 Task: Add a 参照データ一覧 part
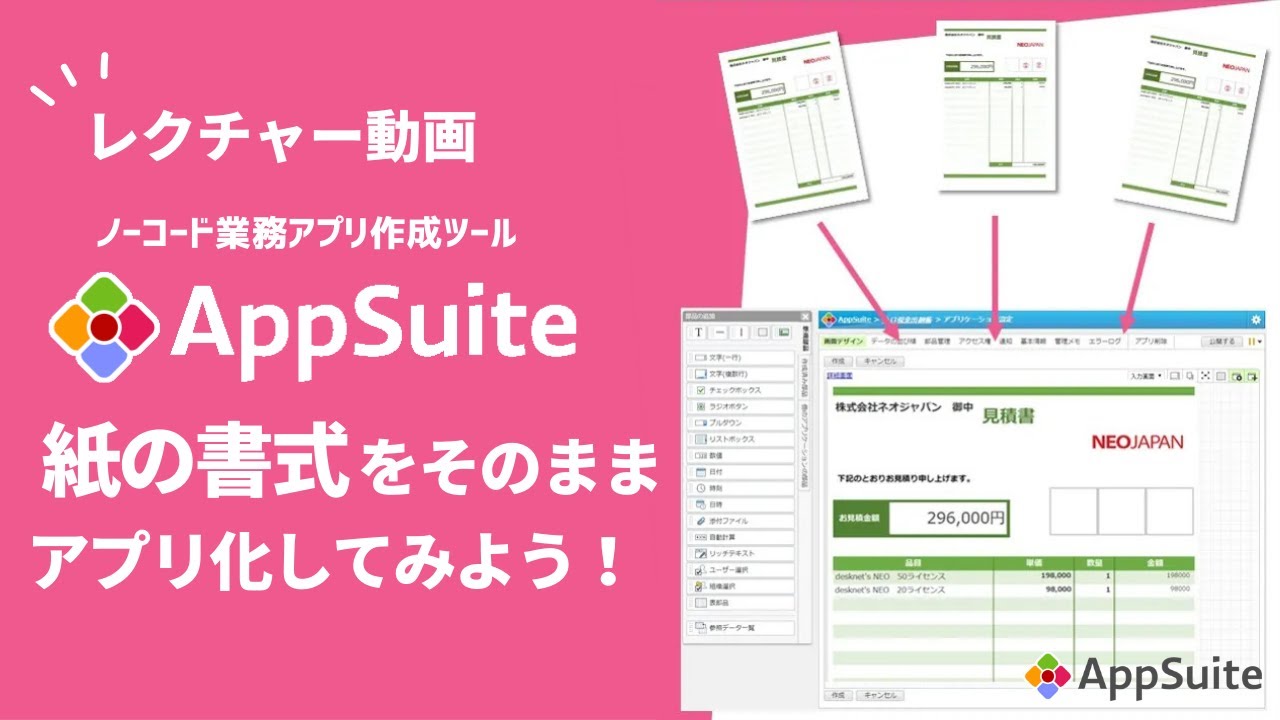tap(741, 628)
